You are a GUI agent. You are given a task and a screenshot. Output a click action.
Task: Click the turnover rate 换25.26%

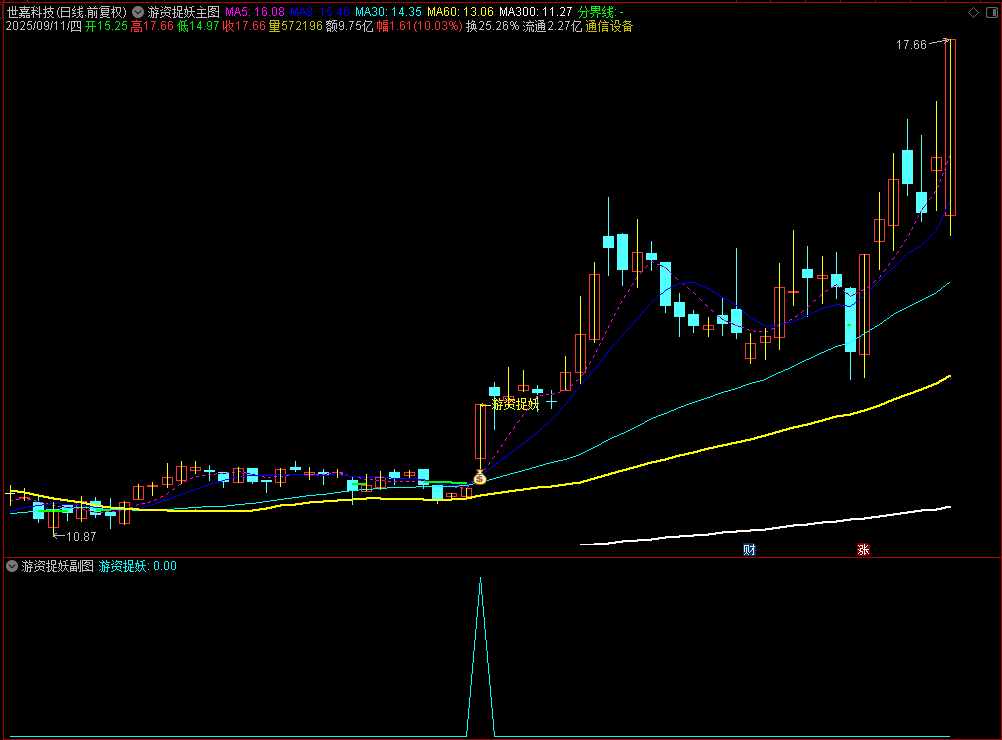click(x=493, y=26)
